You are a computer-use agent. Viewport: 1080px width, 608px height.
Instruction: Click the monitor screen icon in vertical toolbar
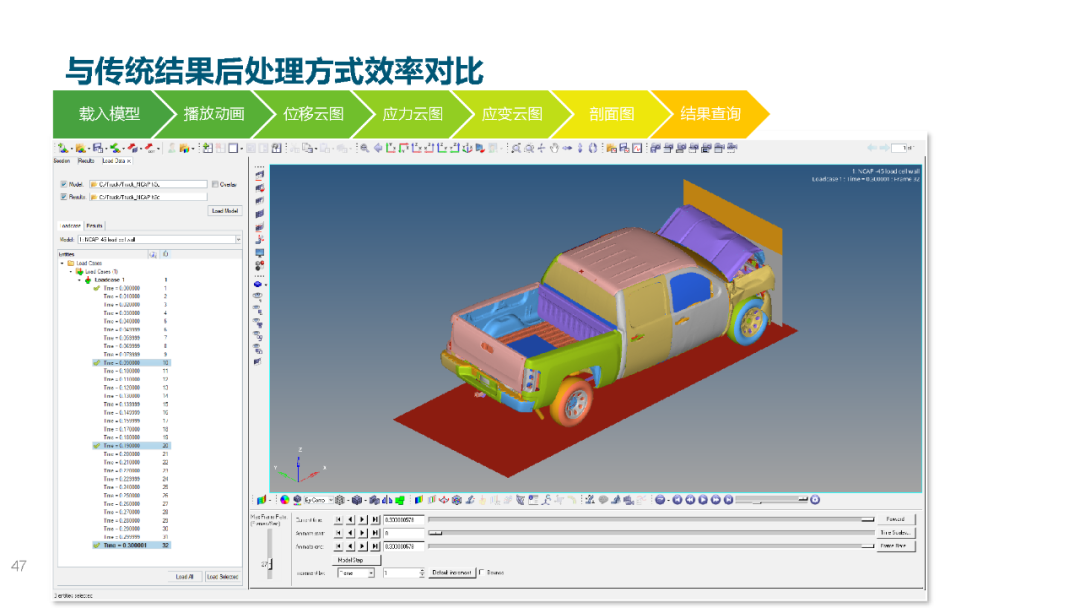pyautogui.click(x=259, y=253)
